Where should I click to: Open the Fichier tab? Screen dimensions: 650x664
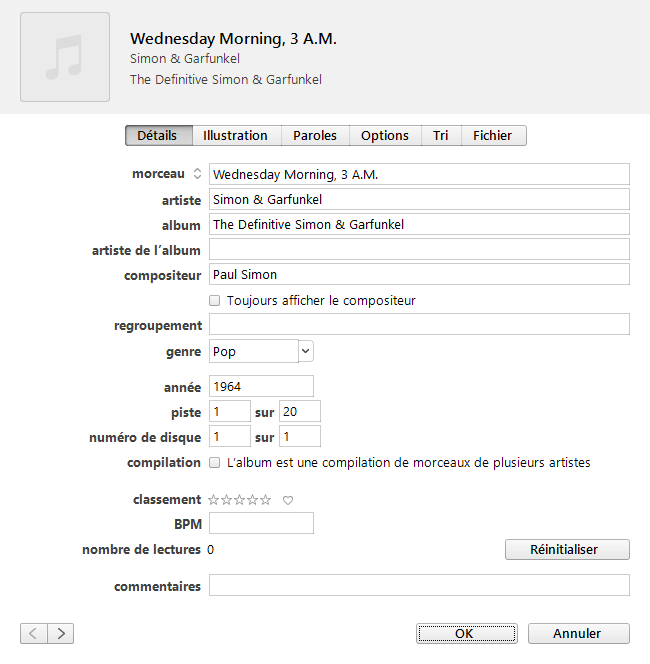coord(494,136)
